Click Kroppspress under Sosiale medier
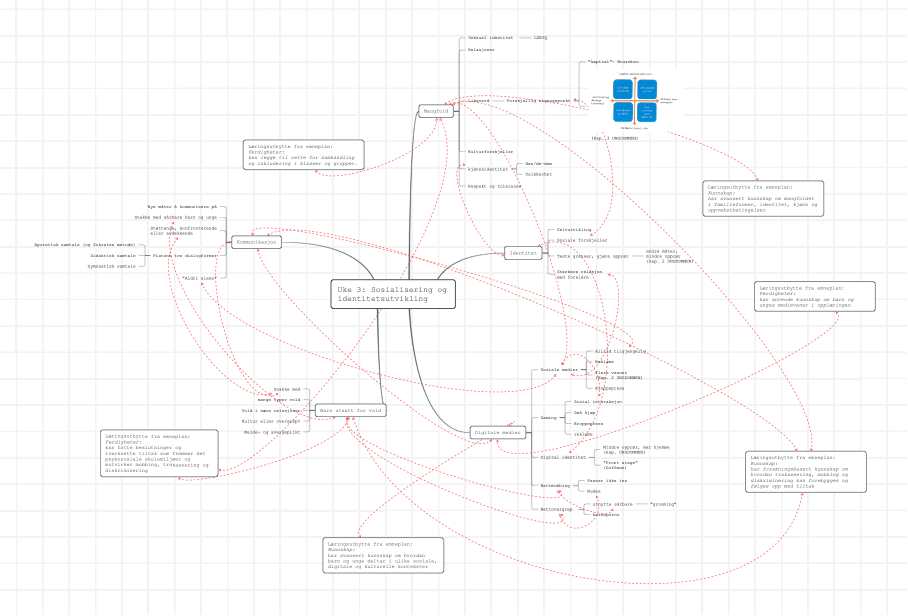Screen dimensions: 908x616 610,388
